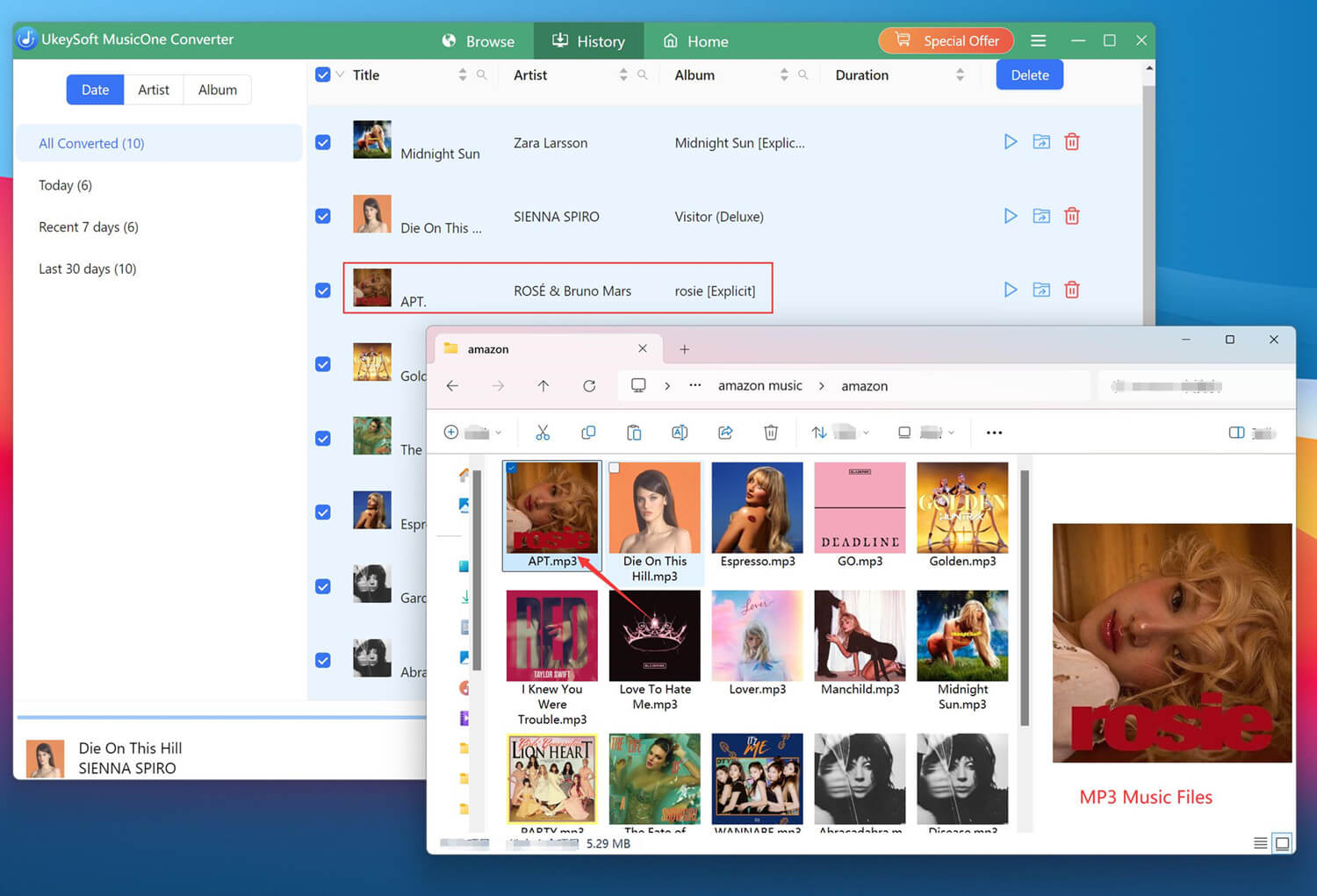Open the Sort dropdown in explorer toolbar
The width and height of the screenshot is (1317, 896).
point(839,433)
